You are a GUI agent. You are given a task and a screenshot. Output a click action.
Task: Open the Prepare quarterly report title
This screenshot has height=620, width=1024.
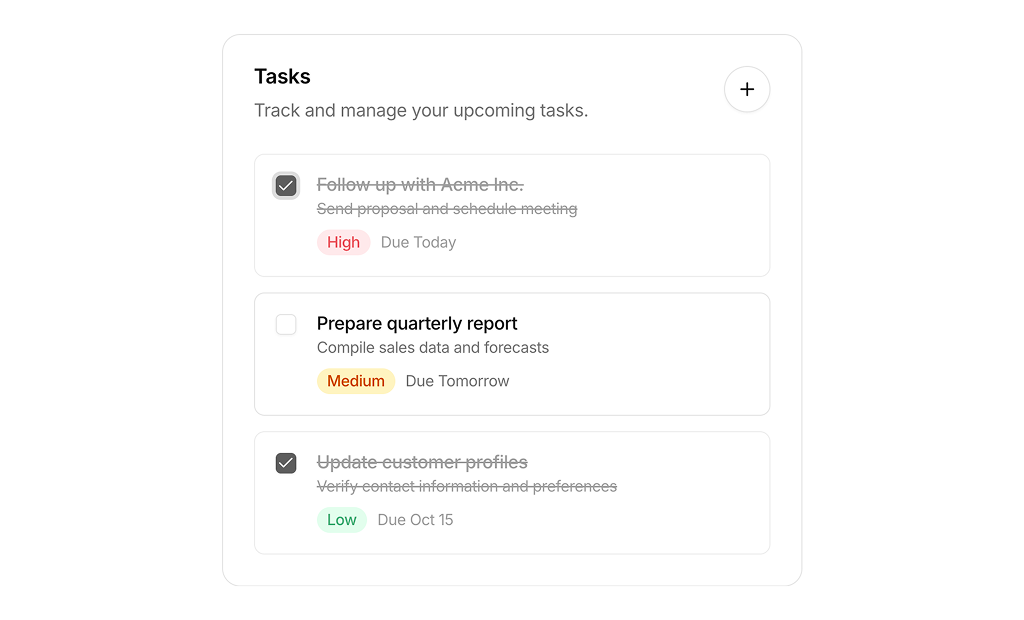[417, 324]
